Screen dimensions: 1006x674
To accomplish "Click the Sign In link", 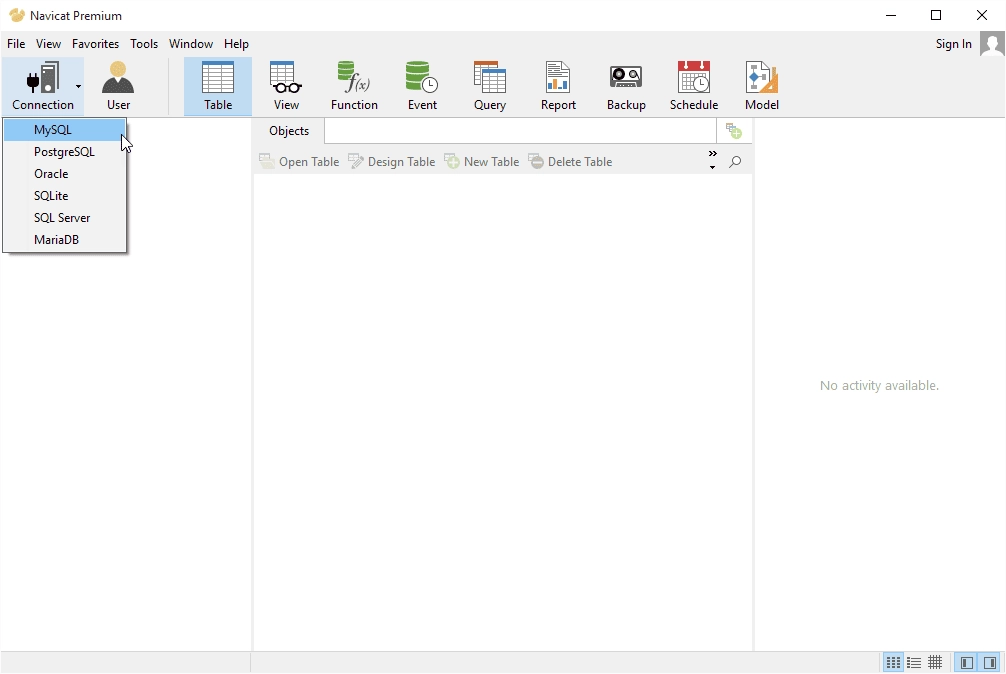I will tap(953, 44).
